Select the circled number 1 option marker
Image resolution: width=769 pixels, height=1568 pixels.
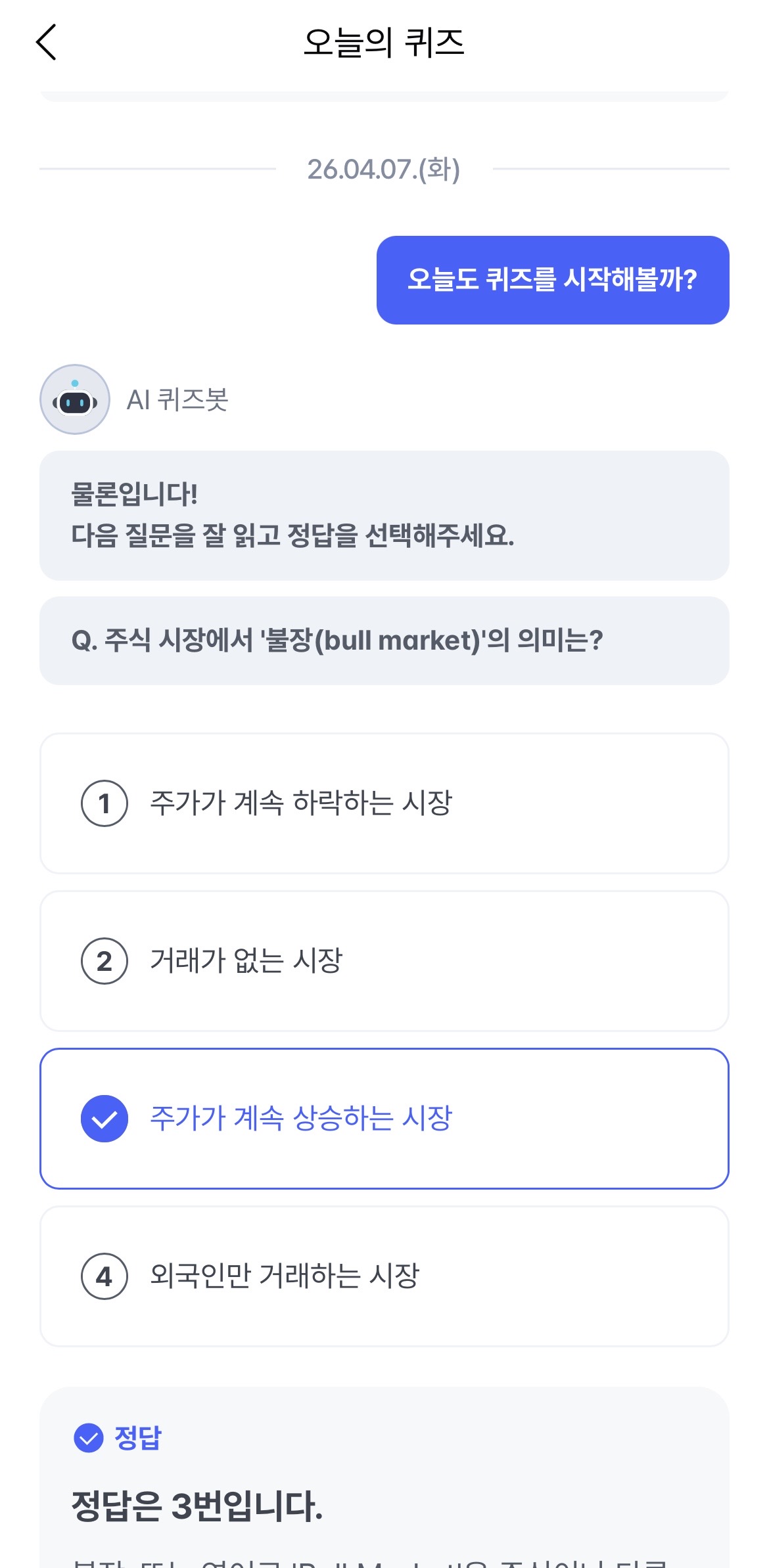tap(105, 803)
